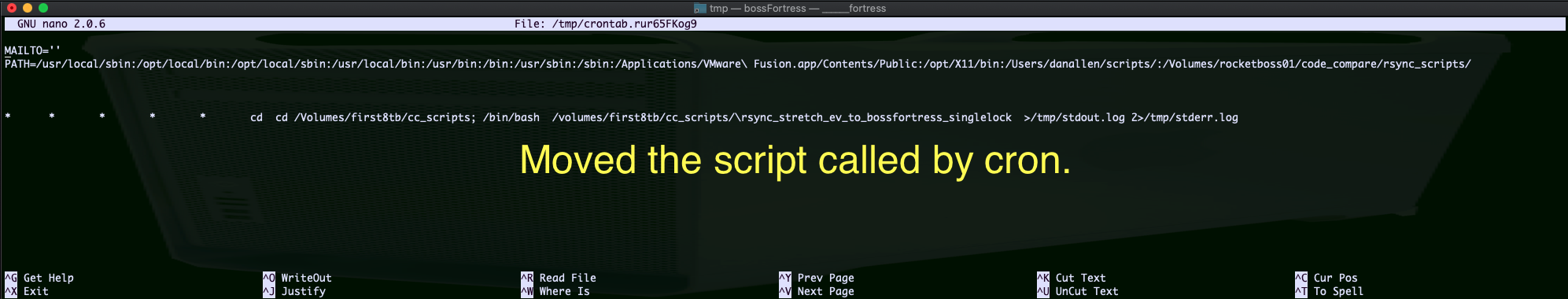Click '2>/tmp/stderr.log' redirect text
This screenshot has width=1568, height=299.
click(1185, 117)
